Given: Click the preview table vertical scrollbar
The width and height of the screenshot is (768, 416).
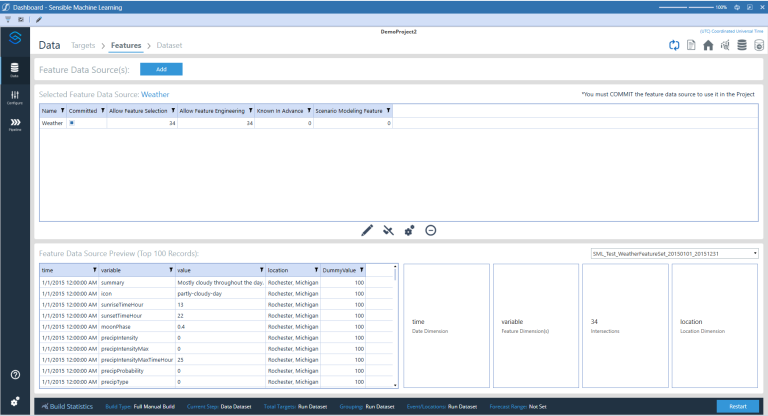Looking at the screenshot, I should 395,326.
